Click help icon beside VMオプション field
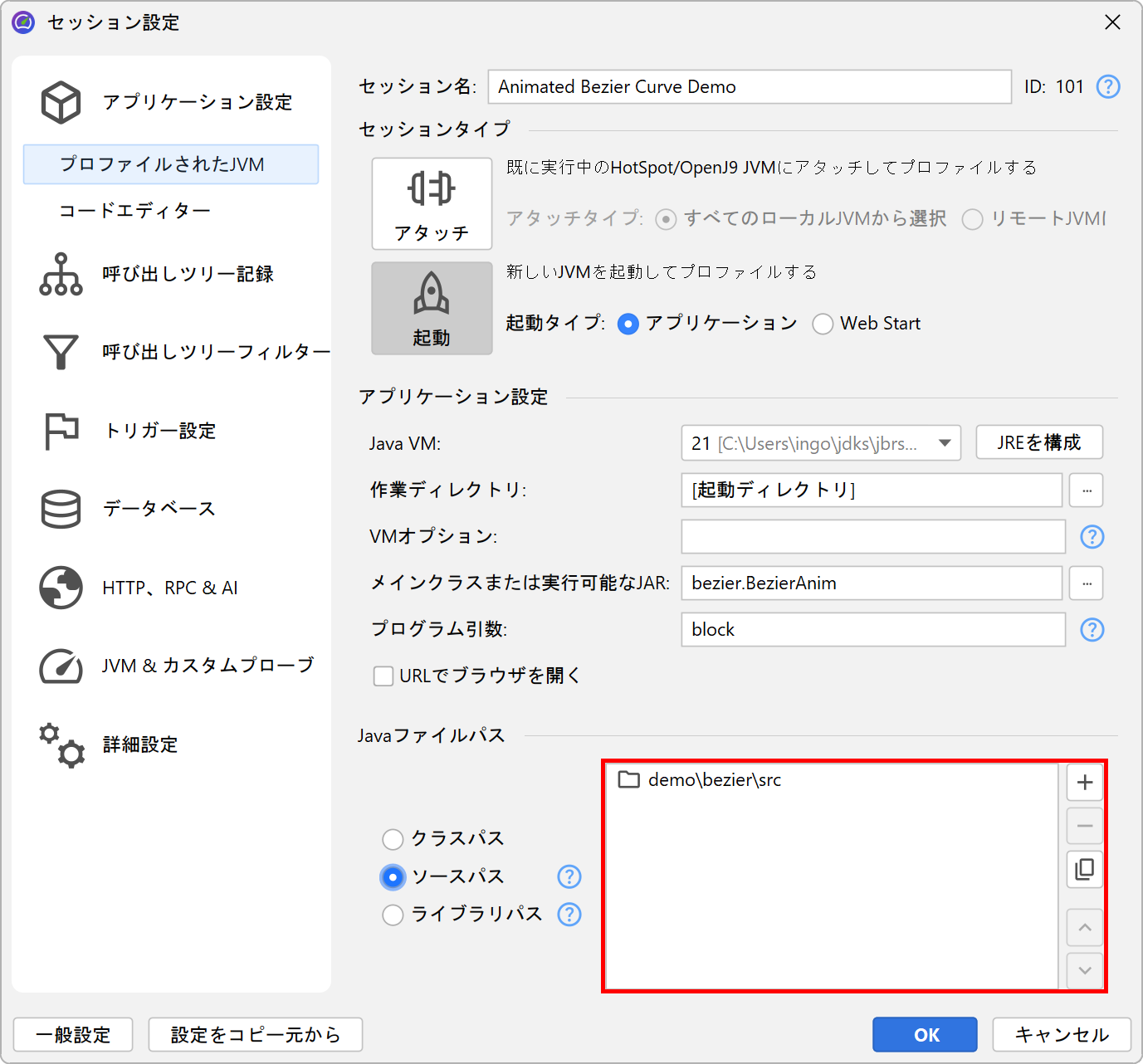The height and width of the screenshot is (1064, 1143). (x=1092, y=537)
